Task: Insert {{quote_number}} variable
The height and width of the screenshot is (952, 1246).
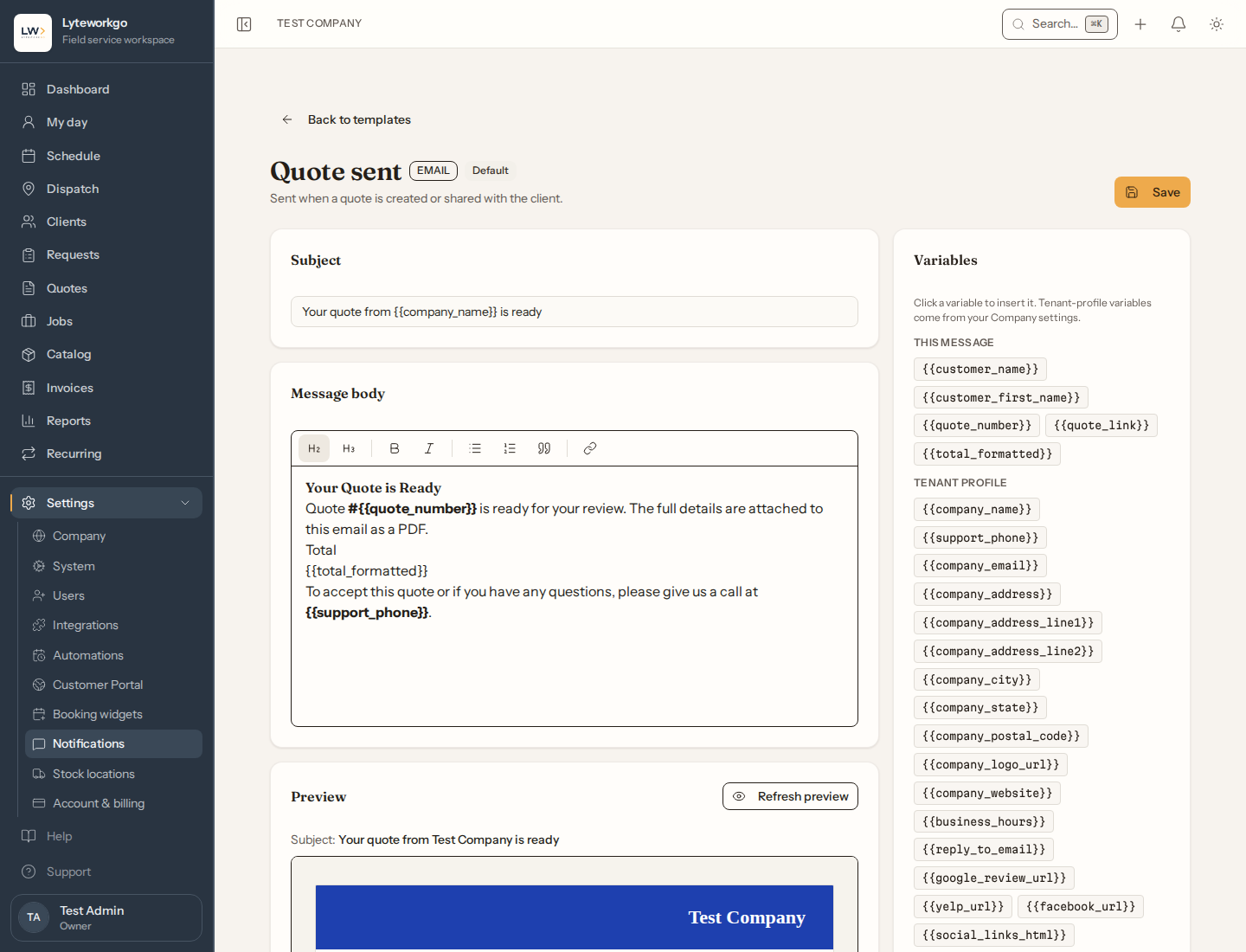Action: [x=977, y=425]
